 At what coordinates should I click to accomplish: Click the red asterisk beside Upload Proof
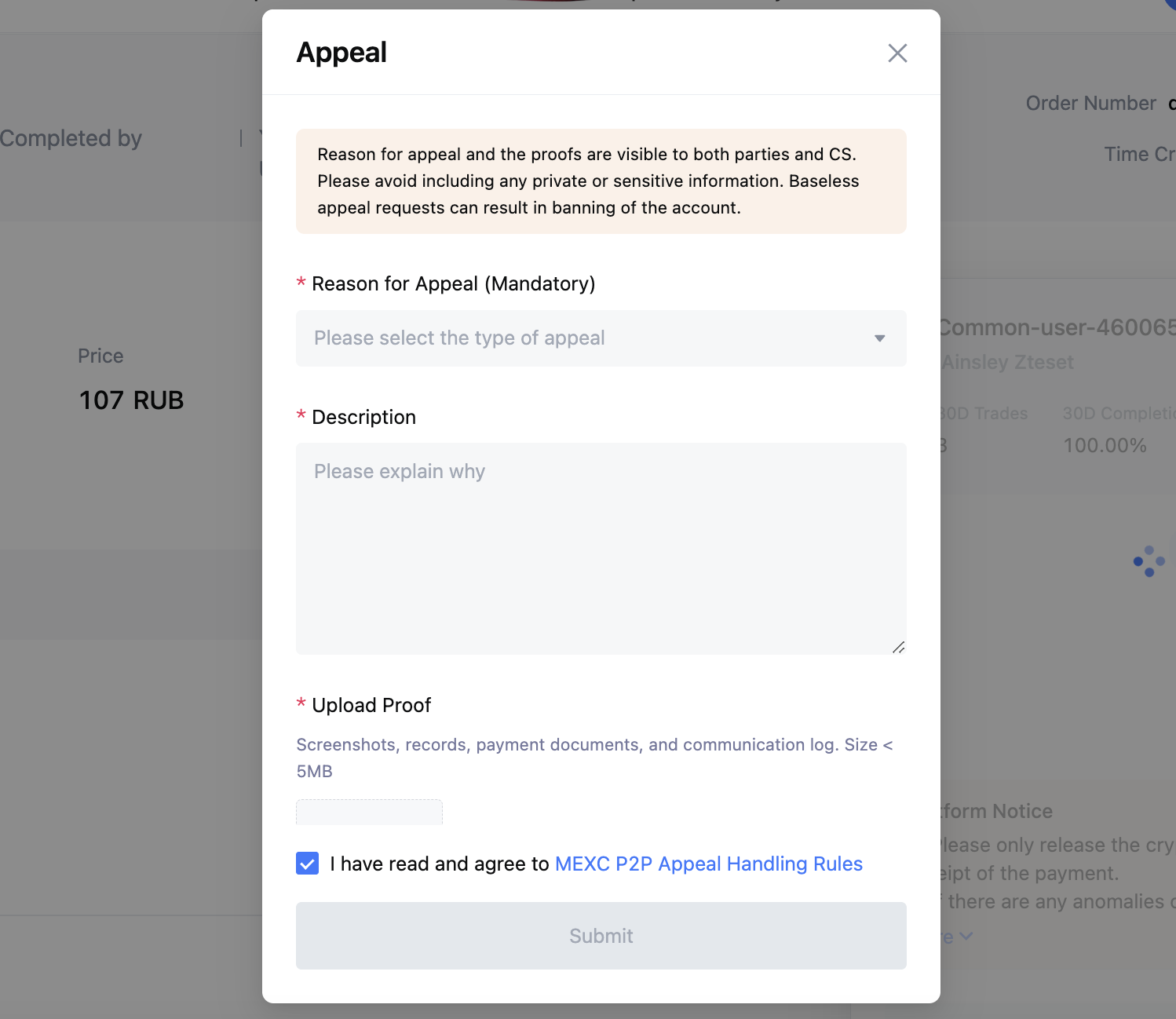tap(301, 703)
